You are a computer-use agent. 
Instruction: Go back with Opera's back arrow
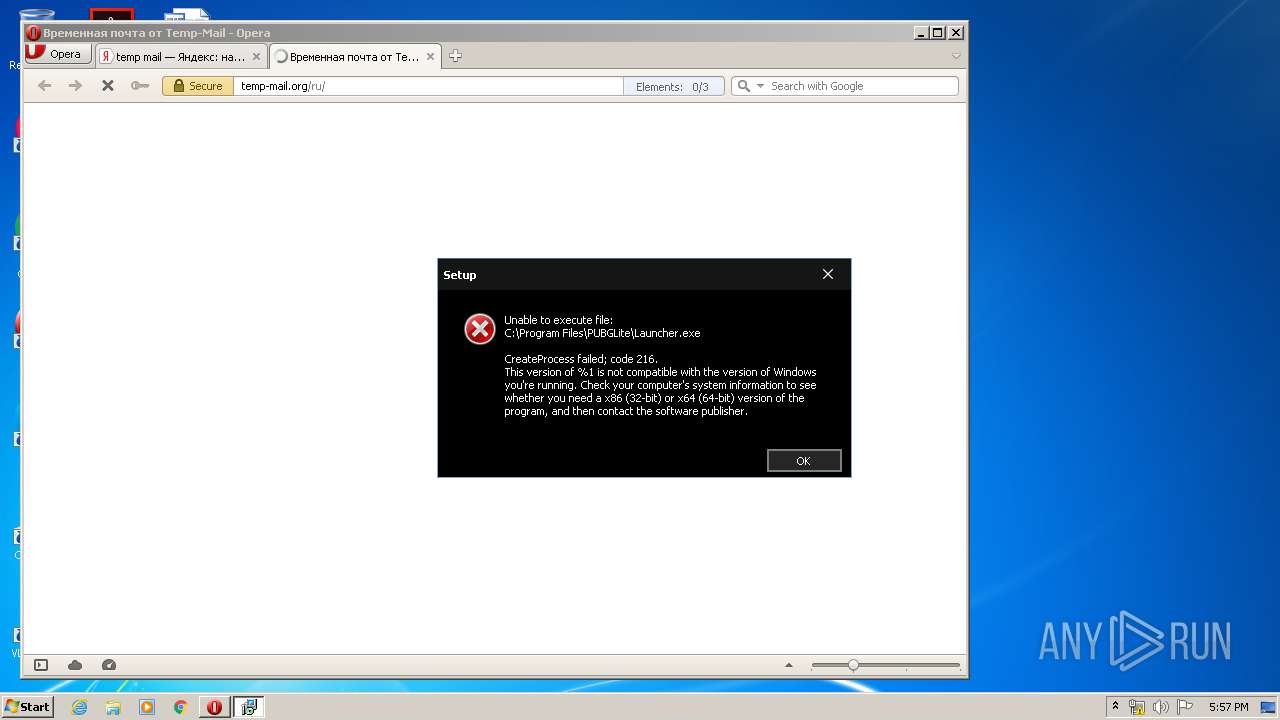[x=44, y=86]
